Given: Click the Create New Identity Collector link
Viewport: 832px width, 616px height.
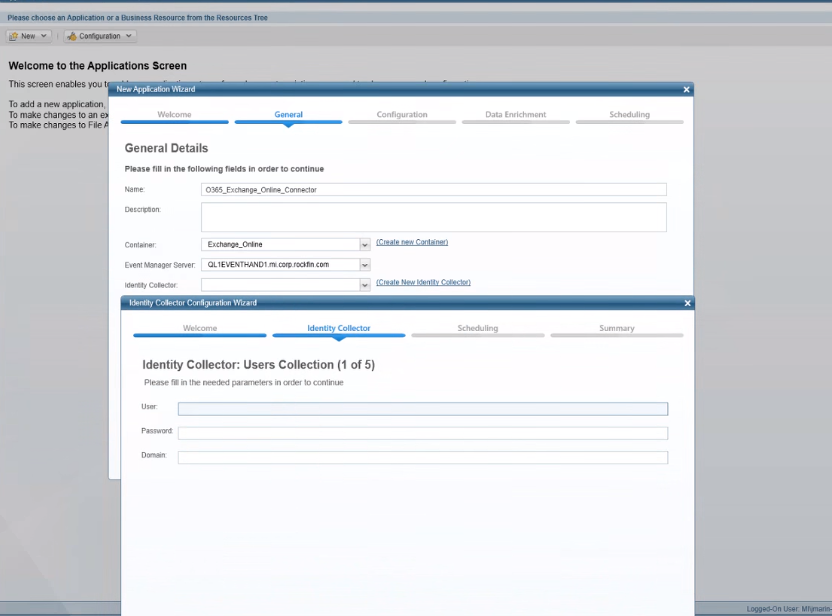Looking at the screenshot, I should coord(423,282).
